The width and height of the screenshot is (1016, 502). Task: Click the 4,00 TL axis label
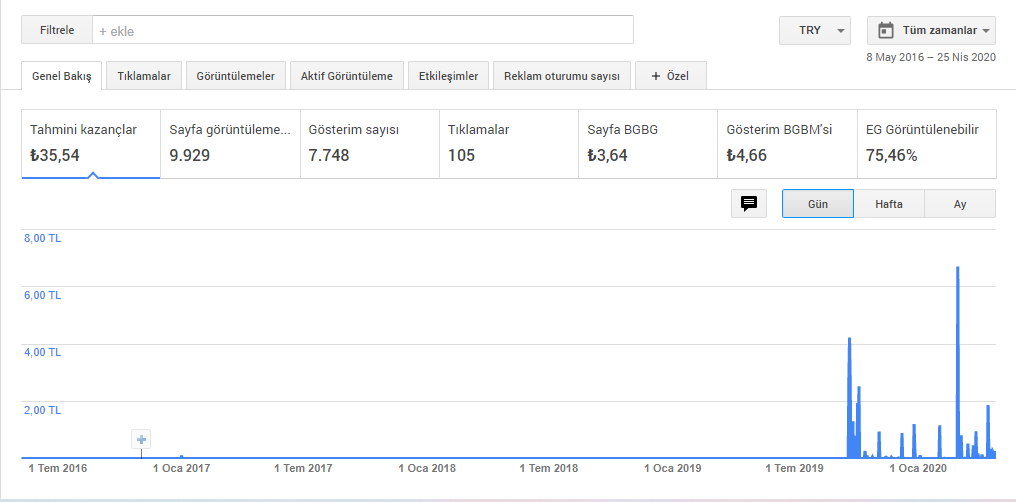click(43, 352)
